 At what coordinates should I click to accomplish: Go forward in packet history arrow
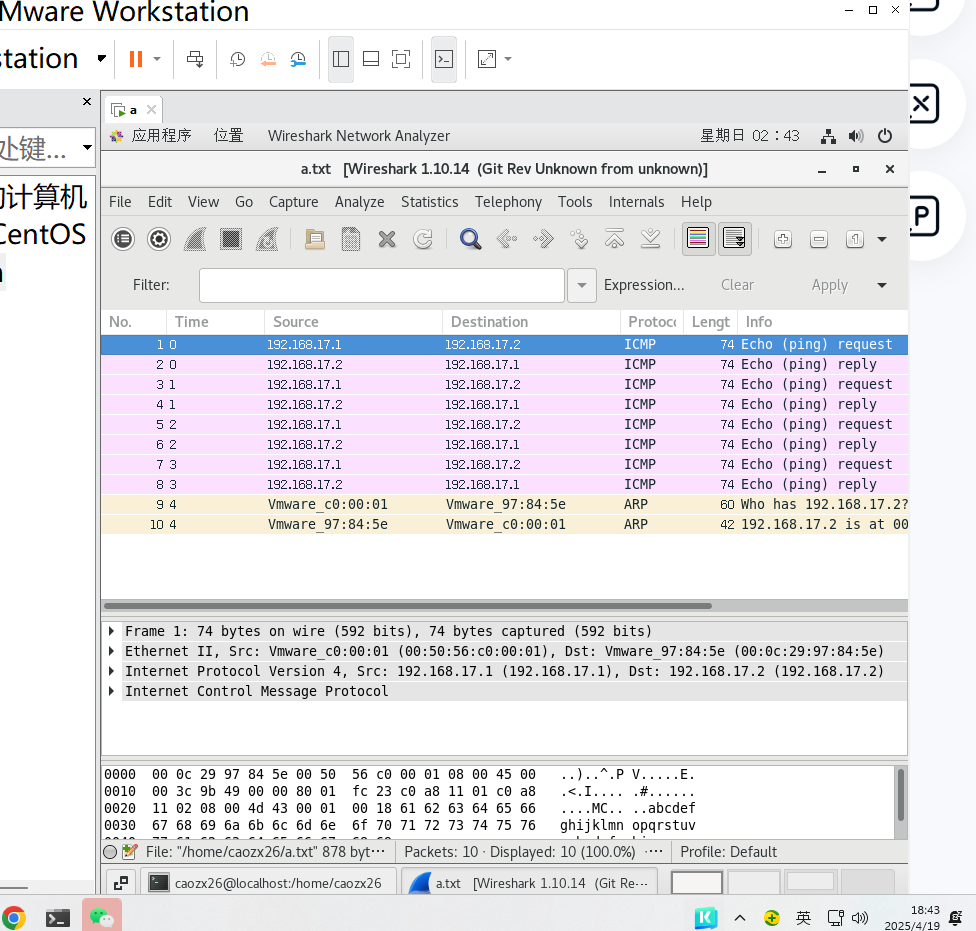[543, 239]
